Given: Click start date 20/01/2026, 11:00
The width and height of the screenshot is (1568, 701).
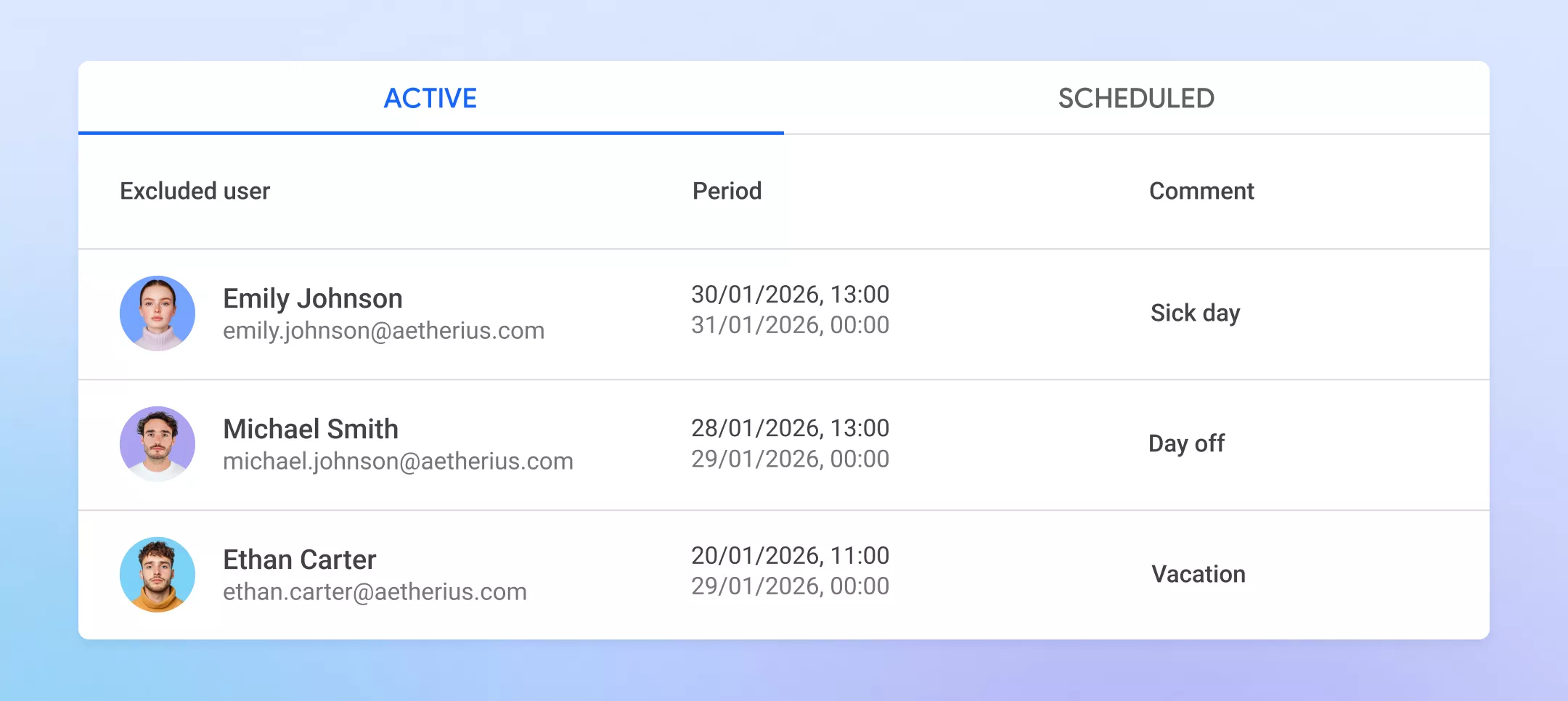Looking at the screenshot, I should click(x=790, y=556).
